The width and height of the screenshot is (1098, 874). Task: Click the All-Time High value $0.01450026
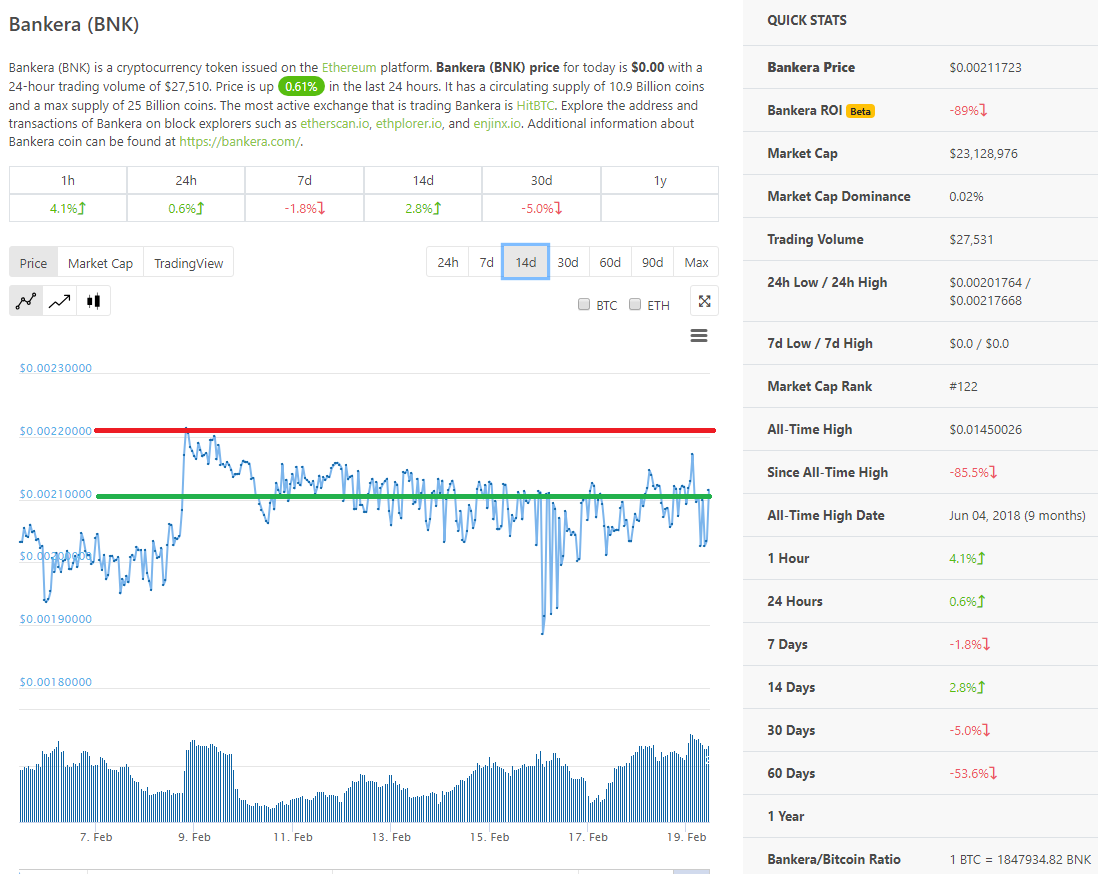[985, 429]
